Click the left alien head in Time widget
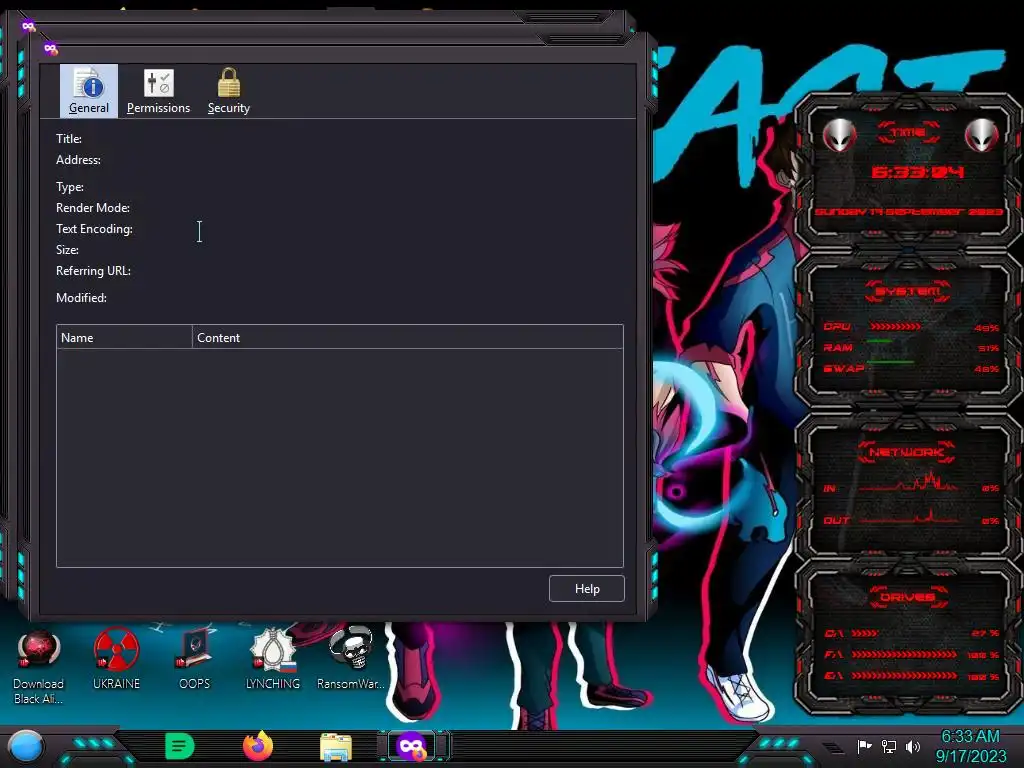Image resolution: width=1024 pixels, height=768 pixels. [839, 136]
